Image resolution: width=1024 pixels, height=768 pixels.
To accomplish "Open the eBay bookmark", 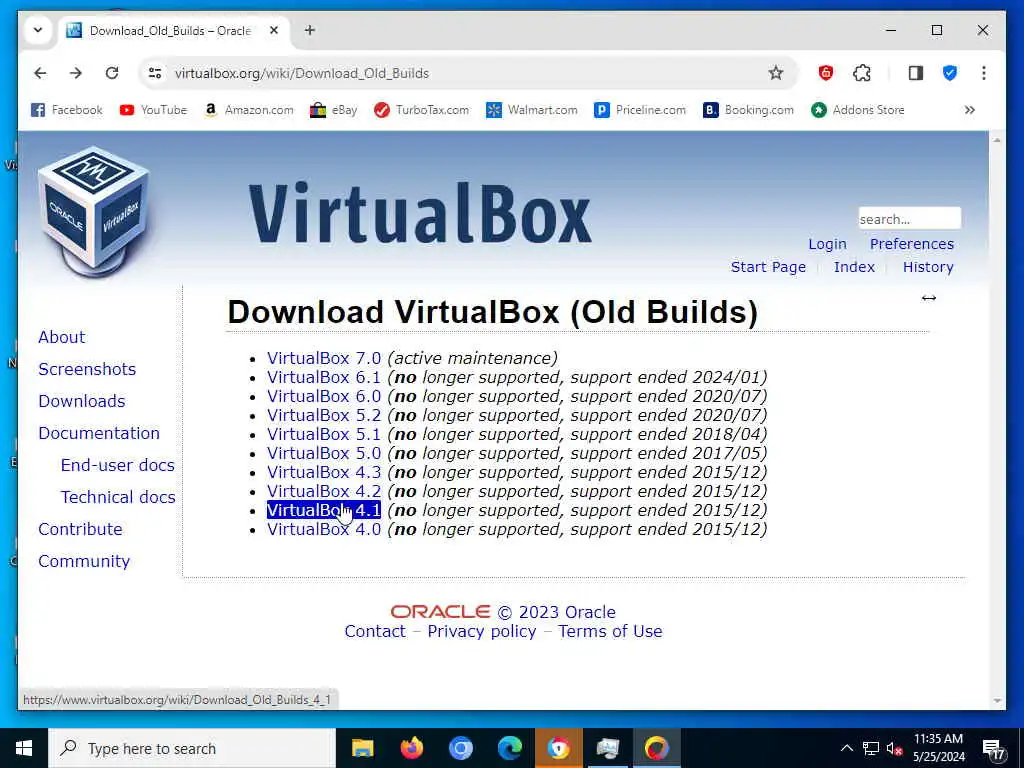I will click(334, 110).
